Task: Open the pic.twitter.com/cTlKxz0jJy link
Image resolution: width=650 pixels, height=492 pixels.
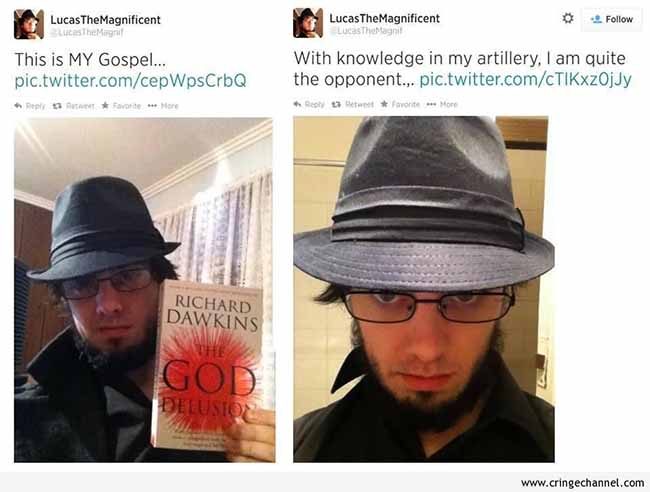Action: pyautogui.click(x=526, y=79)
